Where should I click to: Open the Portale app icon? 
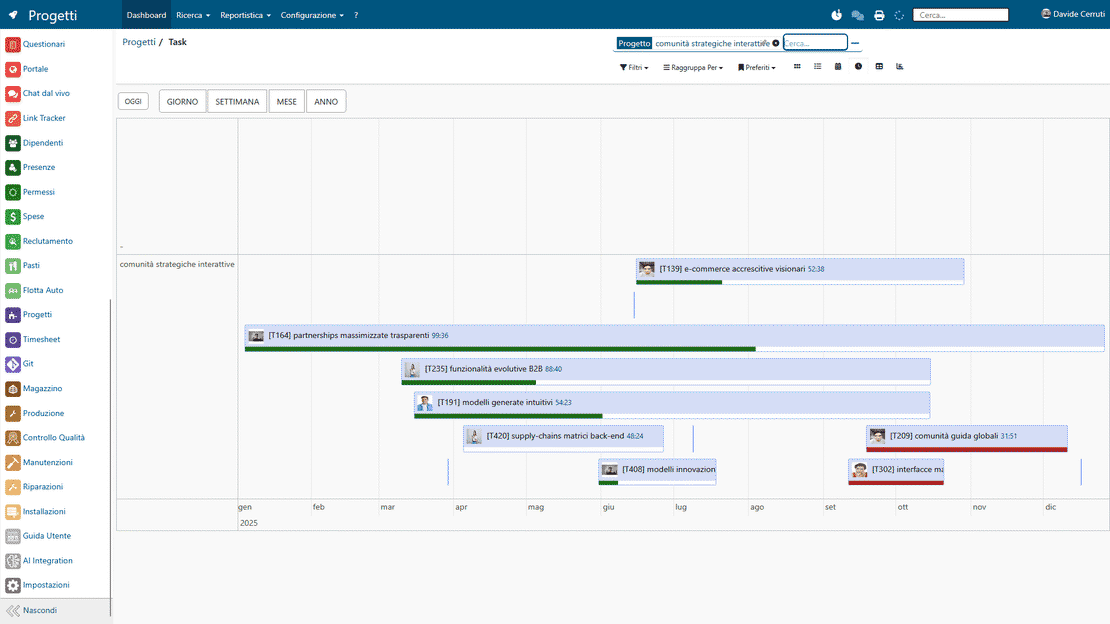click(x=13, y=69)
